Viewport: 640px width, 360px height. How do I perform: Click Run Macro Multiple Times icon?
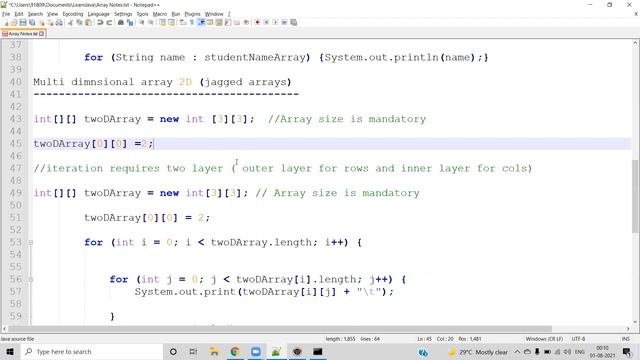click(x=284, y=22)
